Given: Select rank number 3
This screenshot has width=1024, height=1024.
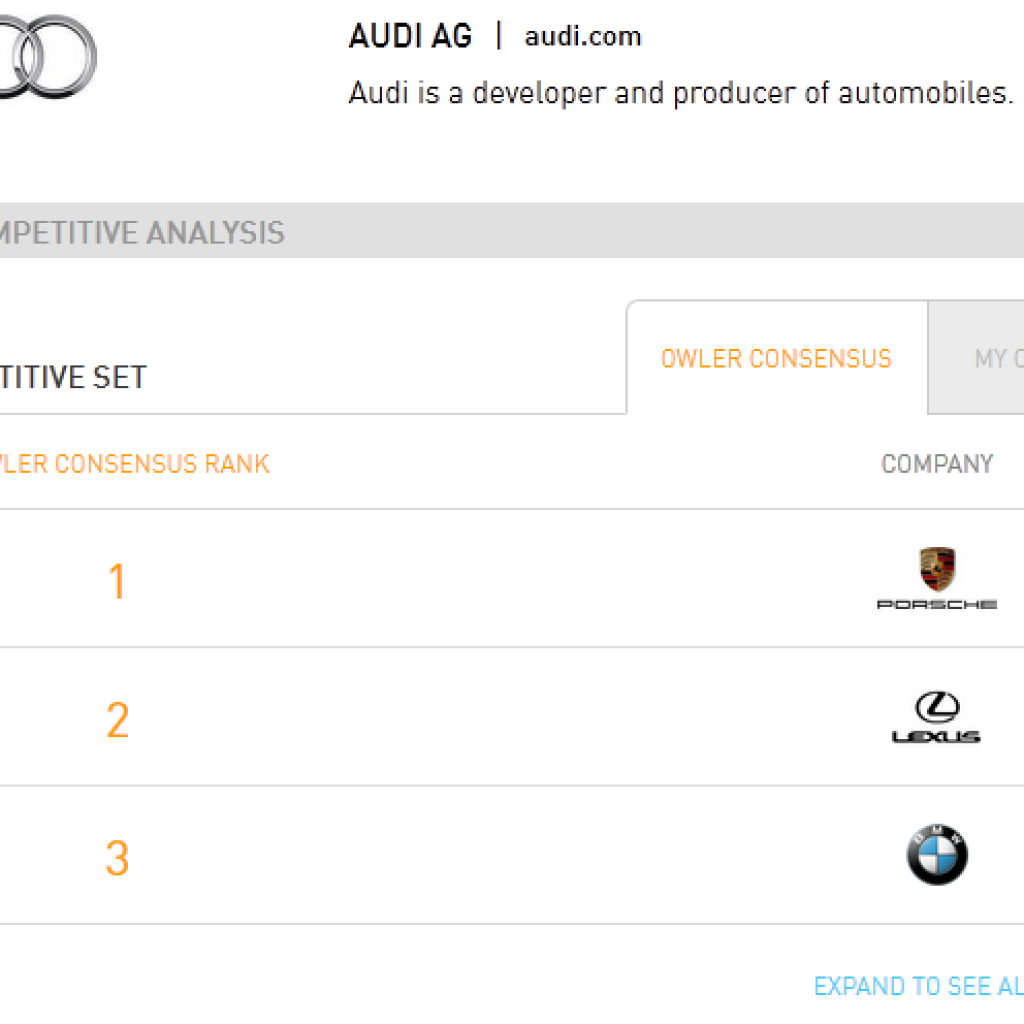Looking at the screenshot, I should (117, 858).
